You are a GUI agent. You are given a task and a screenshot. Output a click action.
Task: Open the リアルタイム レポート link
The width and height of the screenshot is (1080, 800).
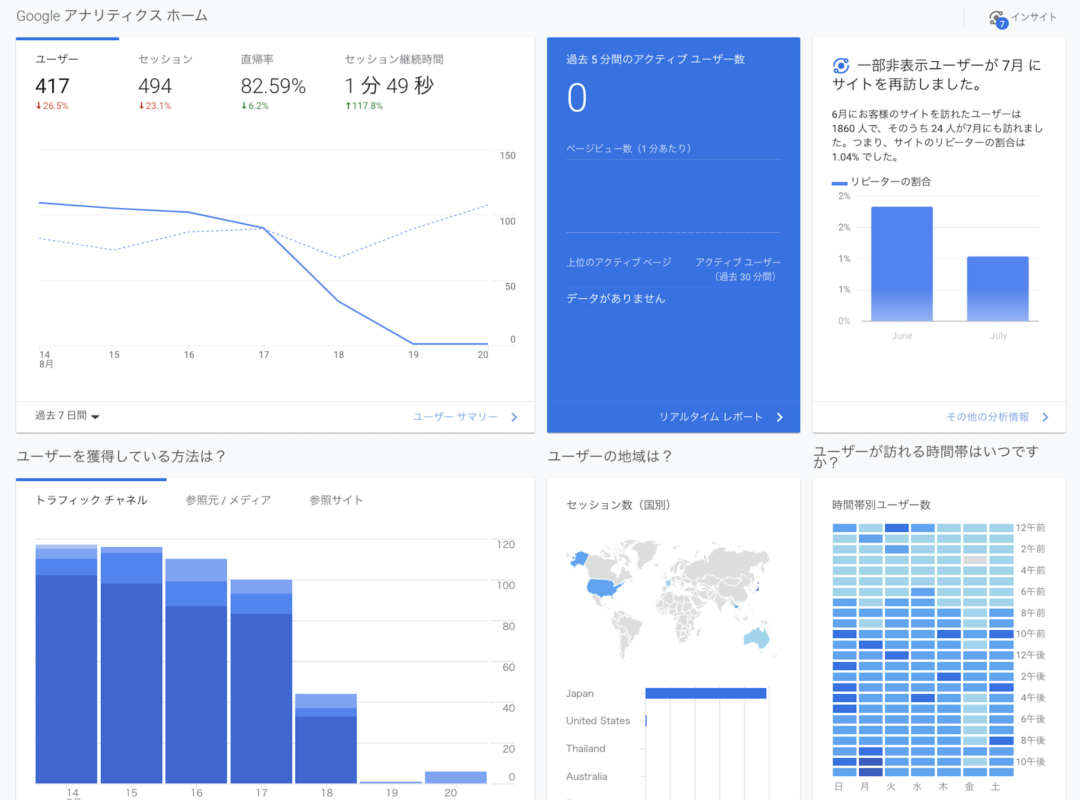tap(710, 417)
